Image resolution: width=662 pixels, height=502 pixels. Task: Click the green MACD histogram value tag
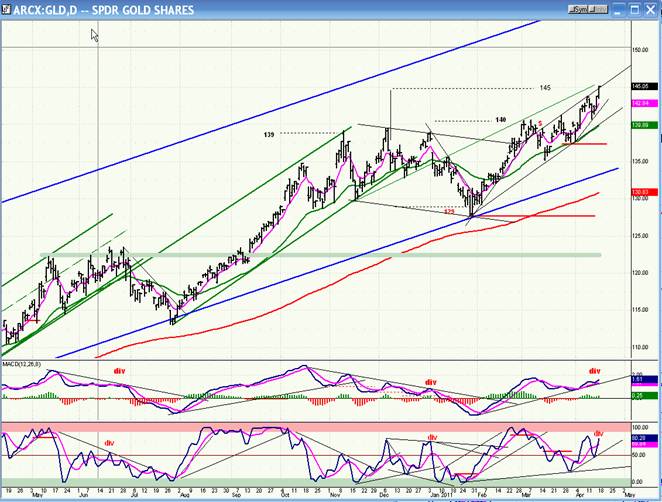click(645, 396)
